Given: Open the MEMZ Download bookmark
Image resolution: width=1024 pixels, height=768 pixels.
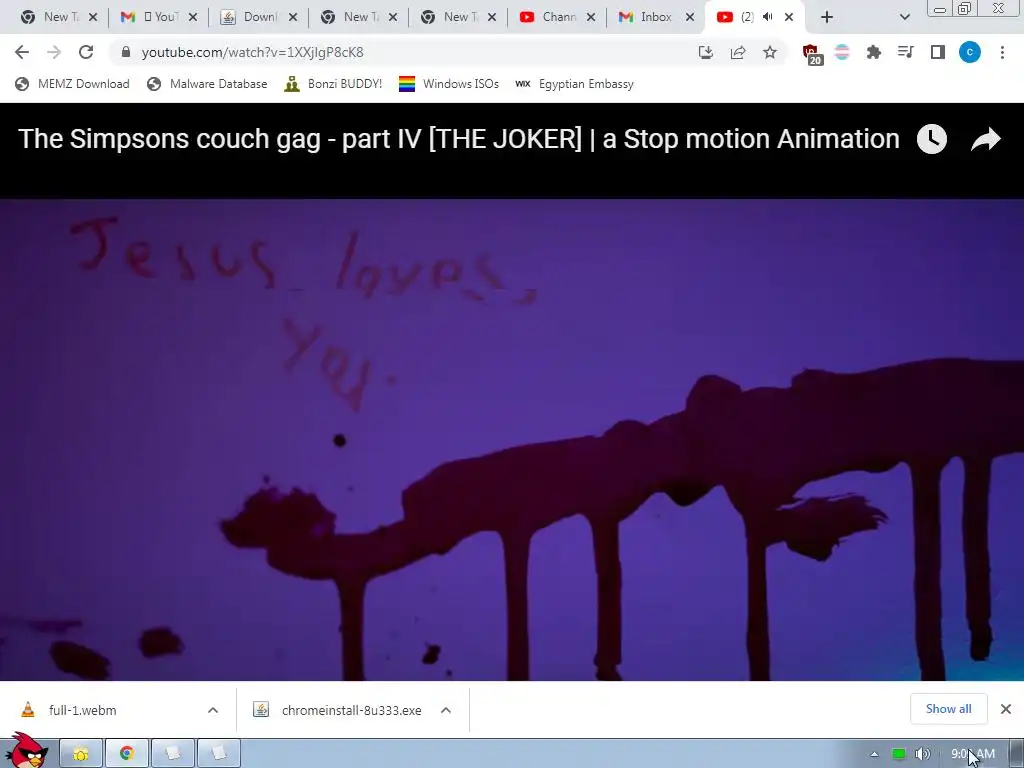Looking at the screenshot, I should click(x=72, y=84).
